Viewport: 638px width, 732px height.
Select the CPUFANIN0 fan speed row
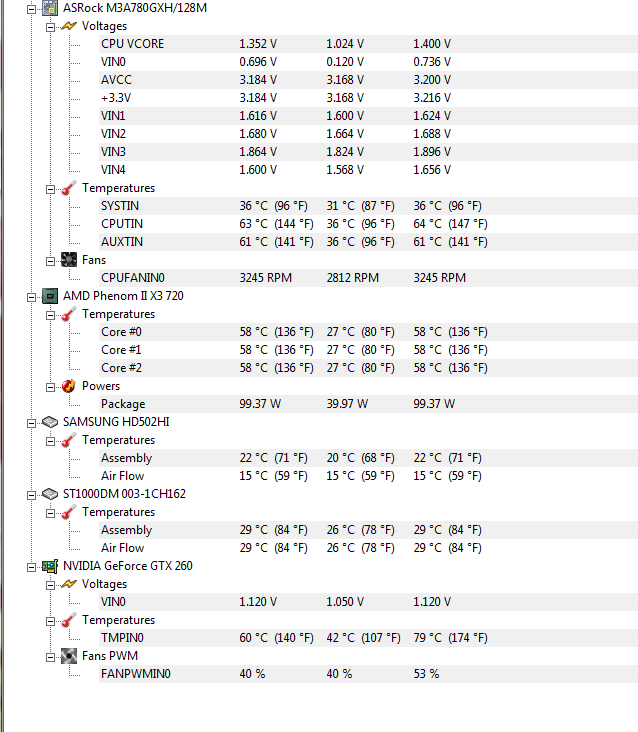[132, 278]
